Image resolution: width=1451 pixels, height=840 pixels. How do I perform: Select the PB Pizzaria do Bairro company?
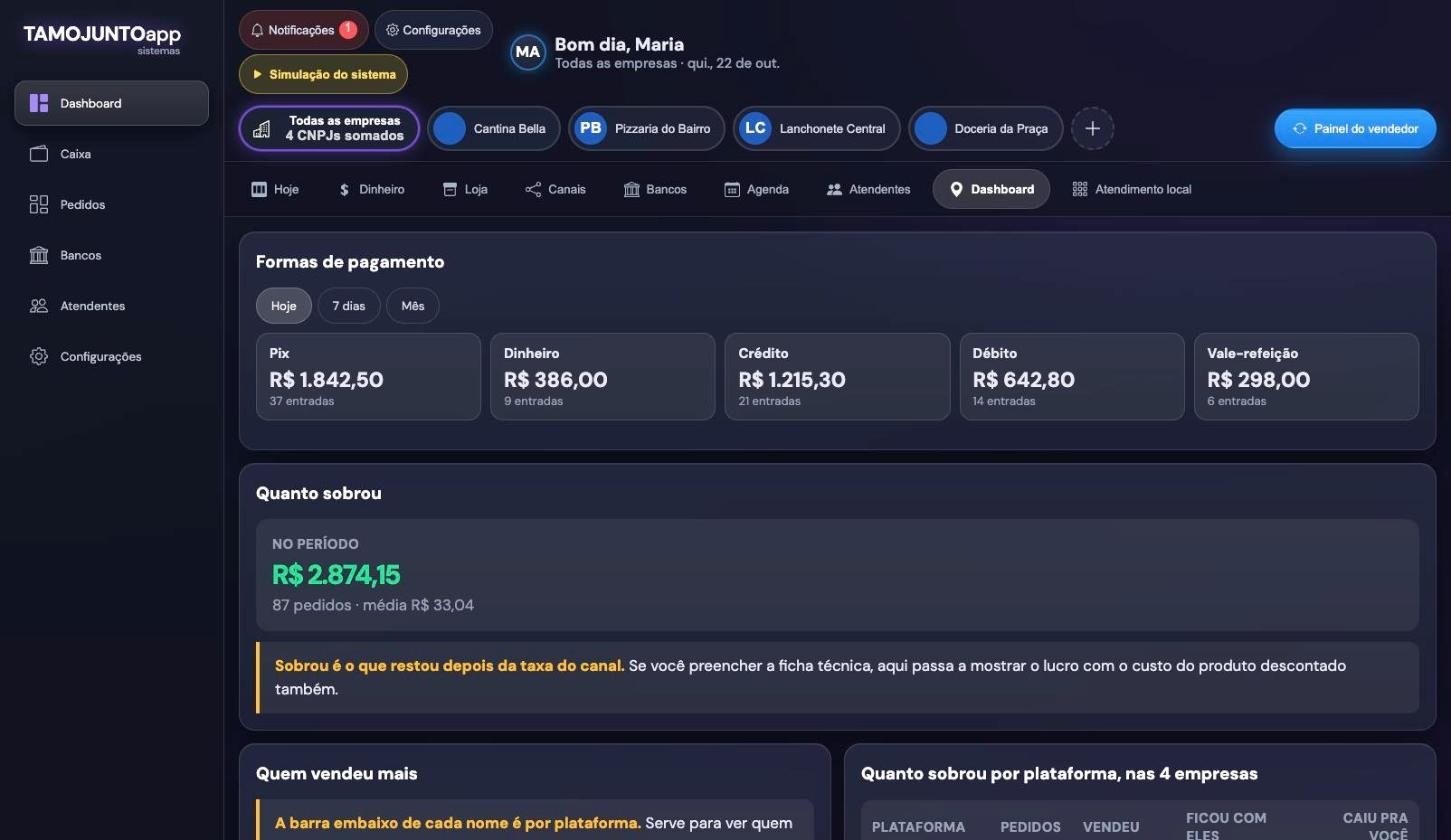point(646,129)
